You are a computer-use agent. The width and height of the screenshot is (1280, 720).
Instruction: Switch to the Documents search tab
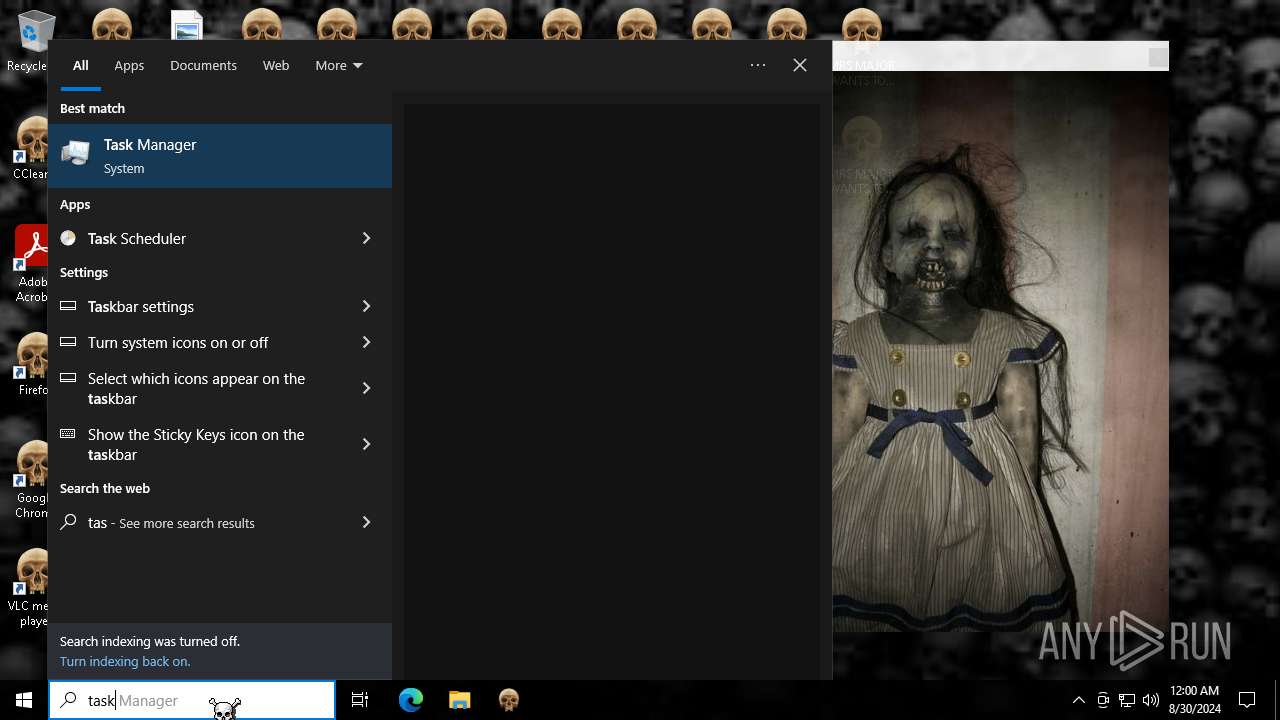point(203,65)
